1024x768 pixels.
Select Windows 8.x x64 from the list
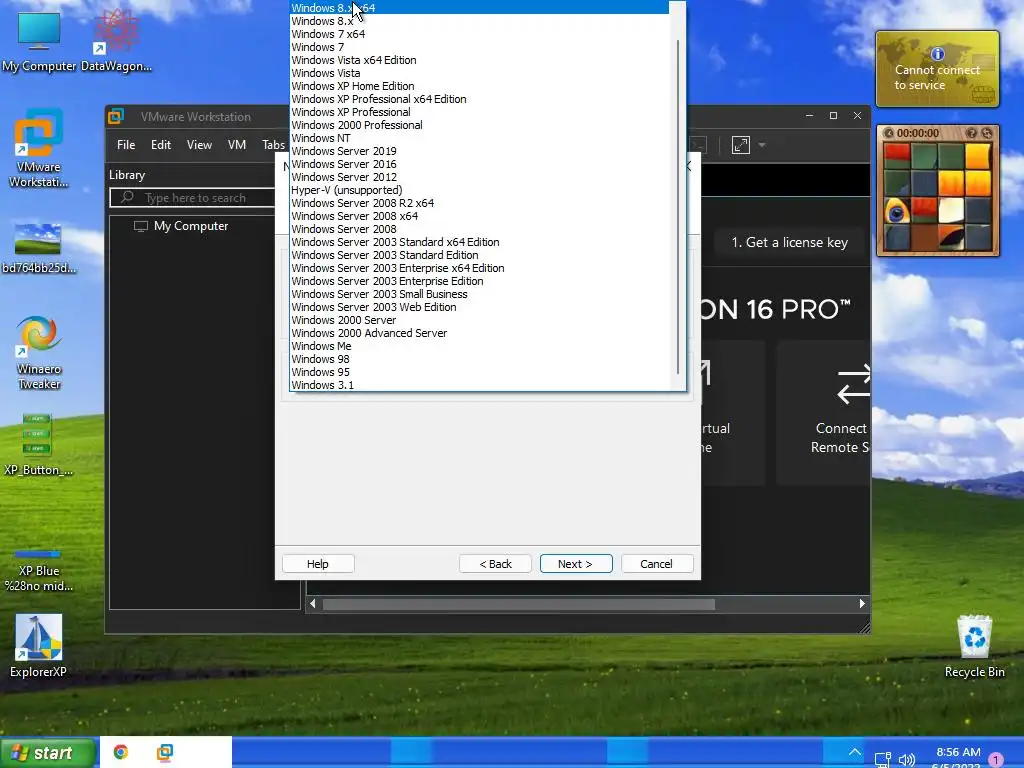(x=479, y=8)
